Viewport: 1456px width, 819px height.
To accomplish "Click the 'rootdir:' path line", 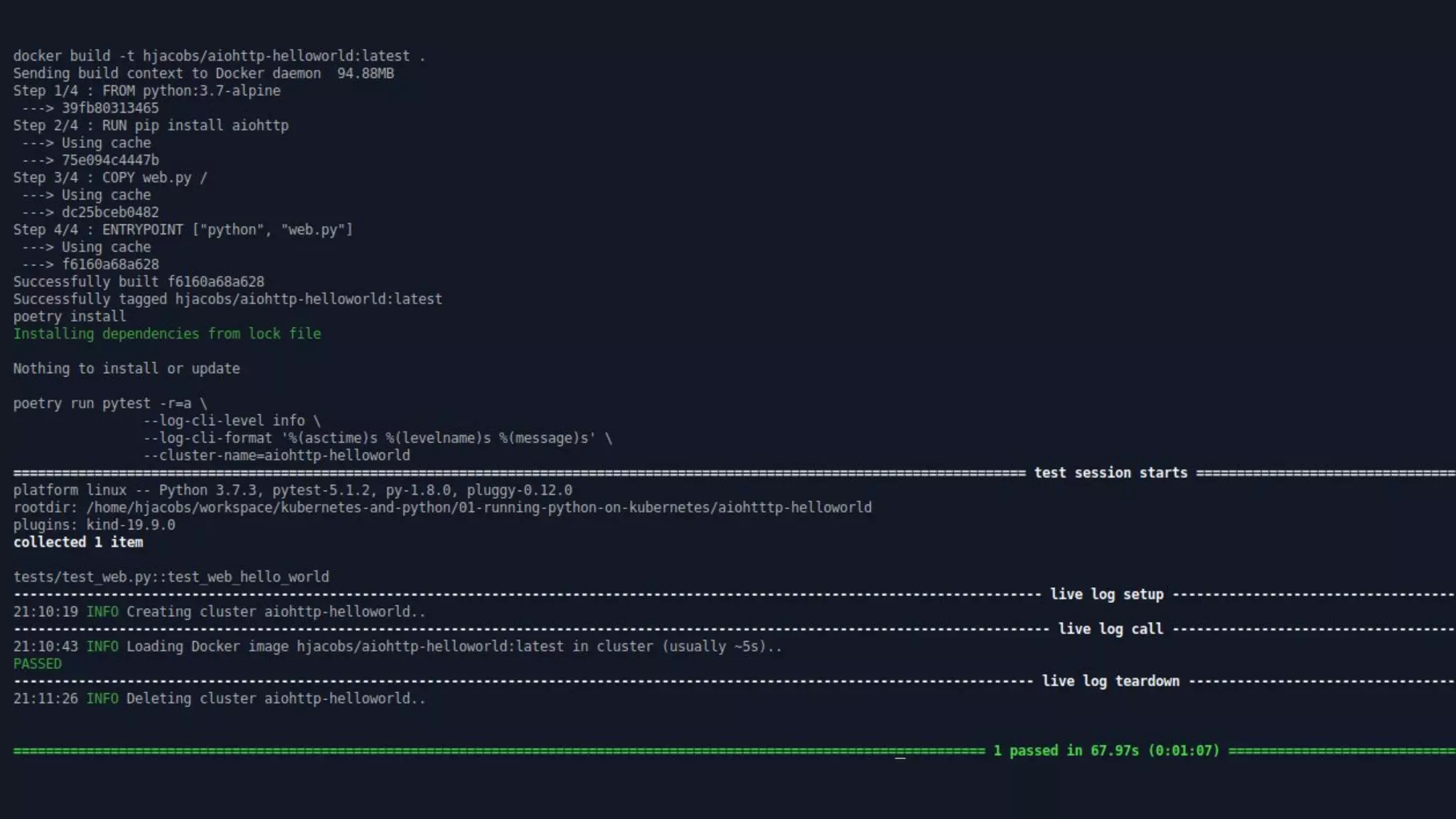I will coord(442,508).
